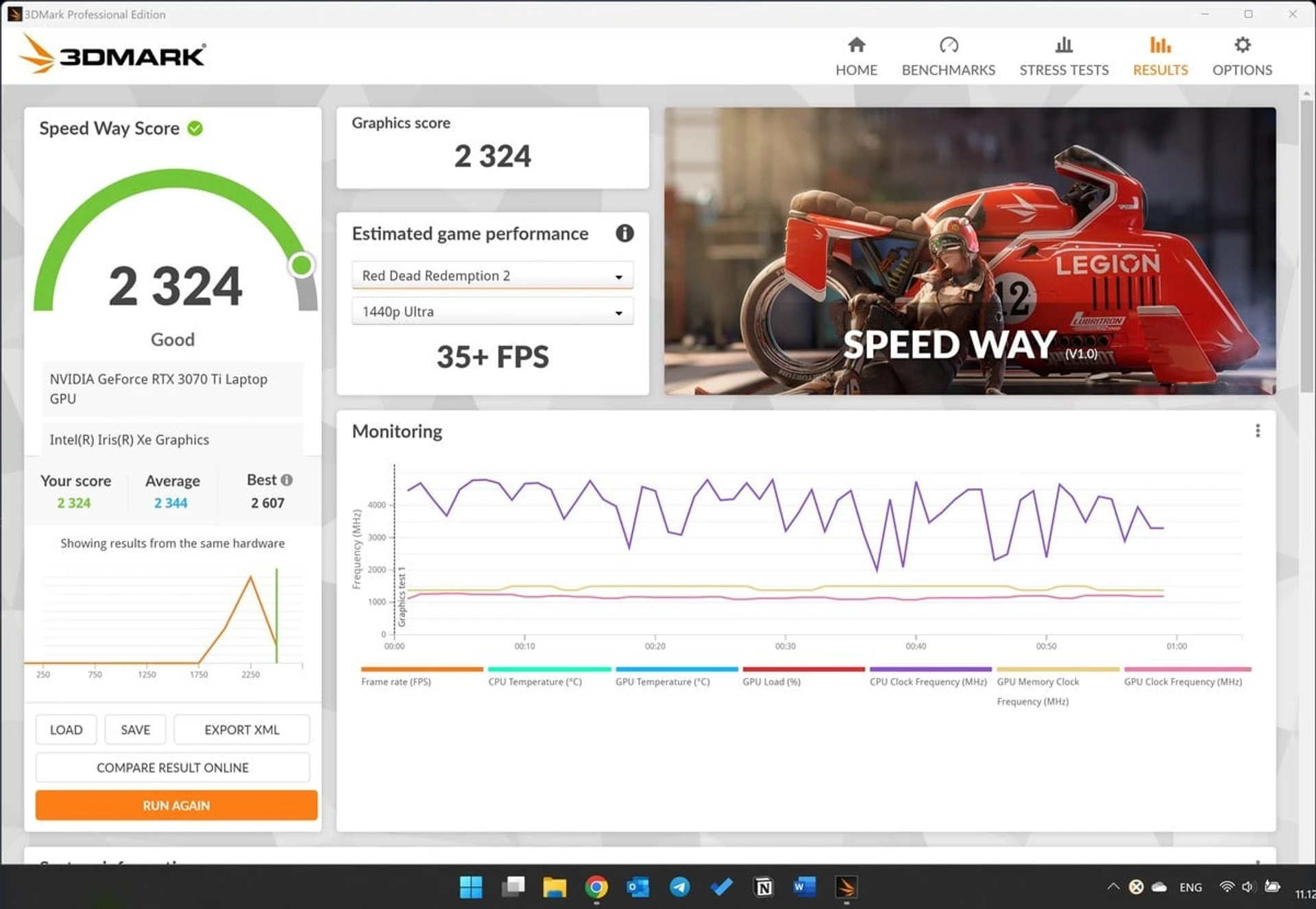The width and height of the screenshot is (1316, 909).
Task: Select the RESULTS tab
Action: (x=1160, y=56)
